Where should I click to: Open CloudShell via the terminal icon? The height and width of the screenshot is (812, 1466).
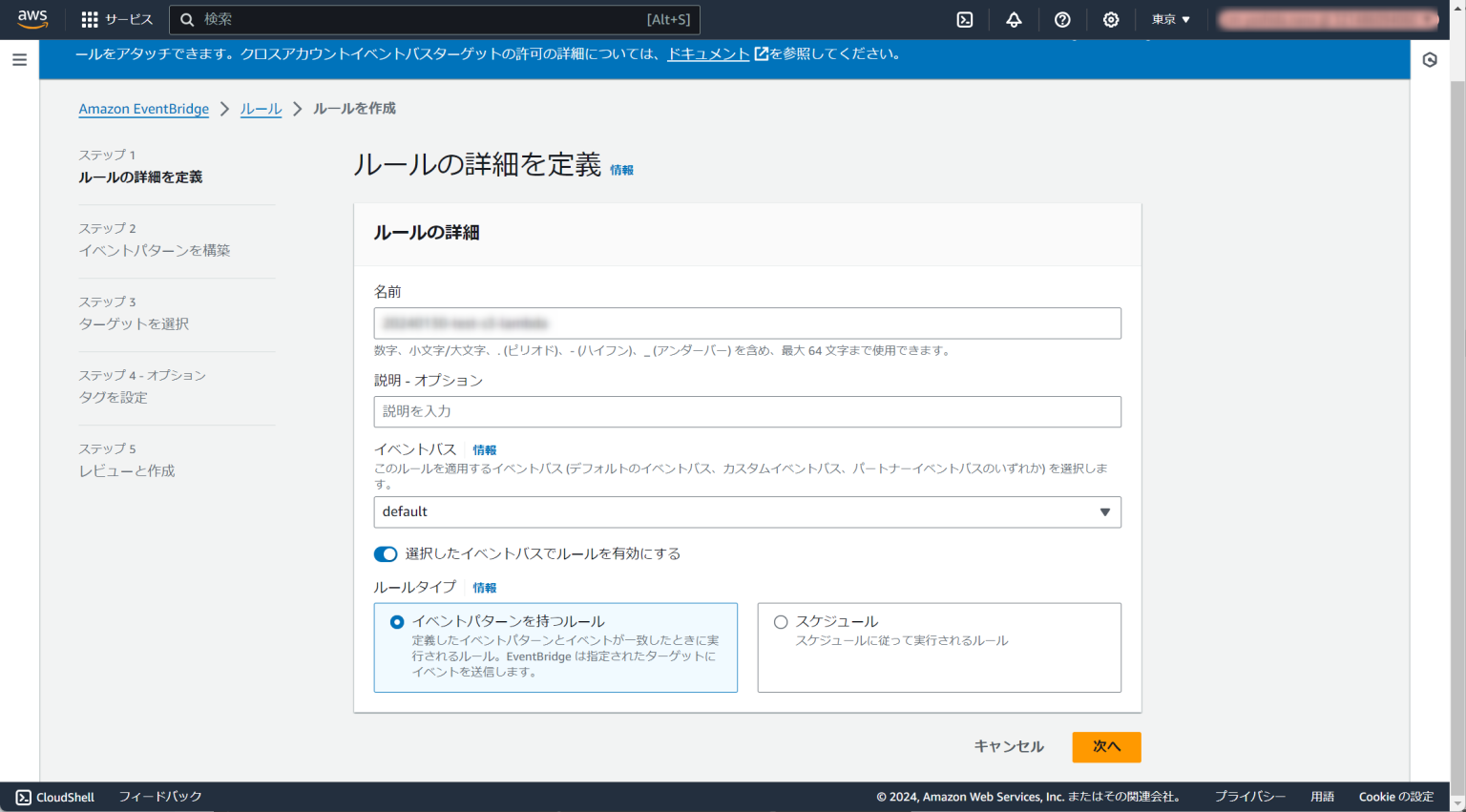[965, 19]
